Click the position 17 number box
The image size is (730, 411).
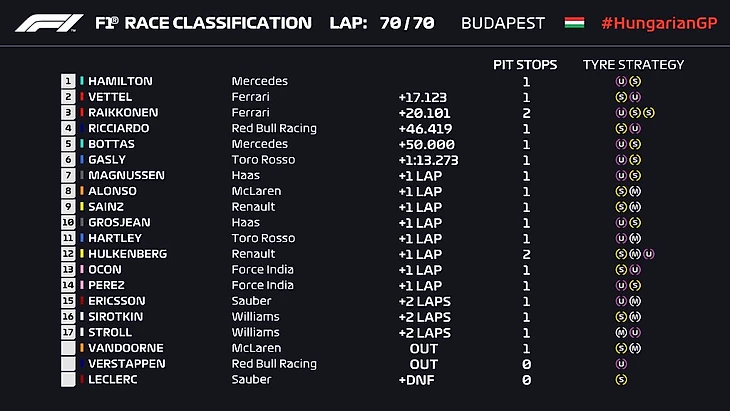[x=68, y=333]
